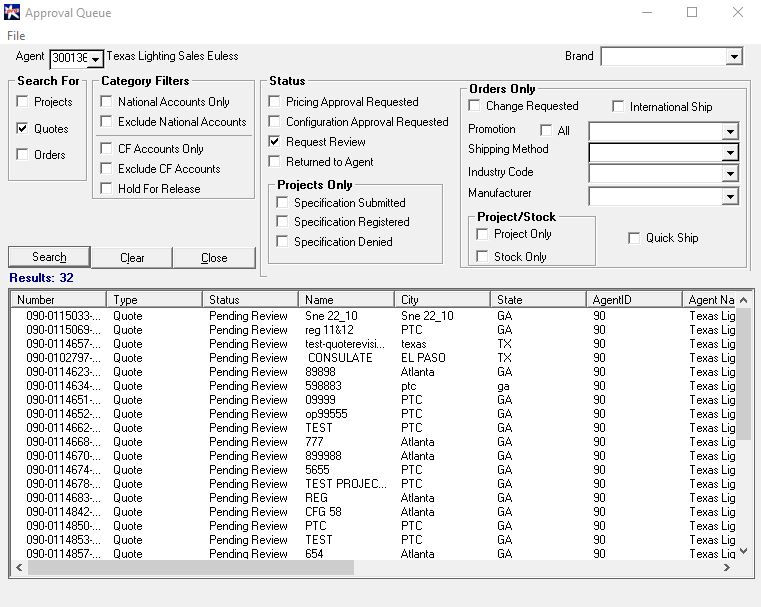Click the Clear button
The image size is (761, 607).
point(132,258)
